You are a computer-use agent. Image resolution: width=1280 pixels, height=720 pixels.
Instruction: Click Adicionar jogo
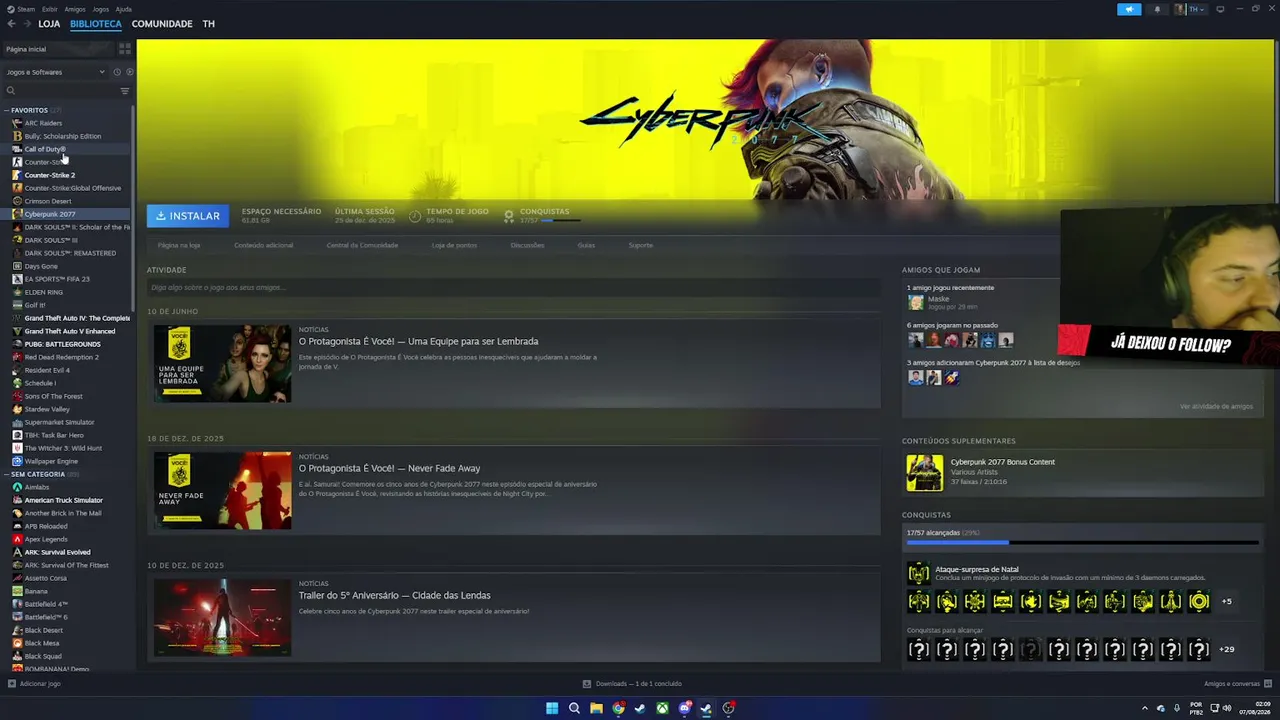(x=34, y=684)
